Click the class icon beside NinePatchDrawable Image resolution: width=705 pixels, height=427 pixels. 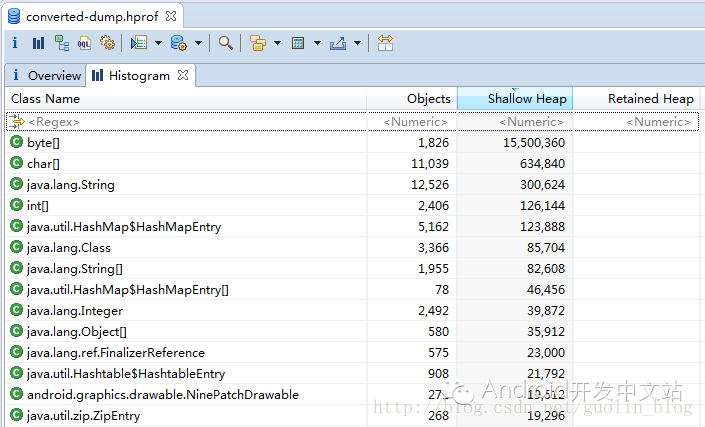(17, 394)
